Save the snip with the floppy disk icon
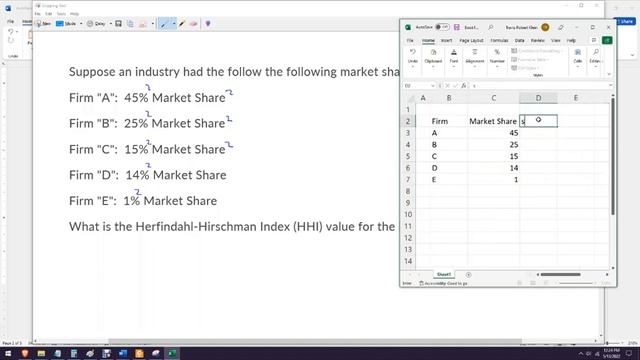This screenshot has height=360, width=640. point(118,24)
